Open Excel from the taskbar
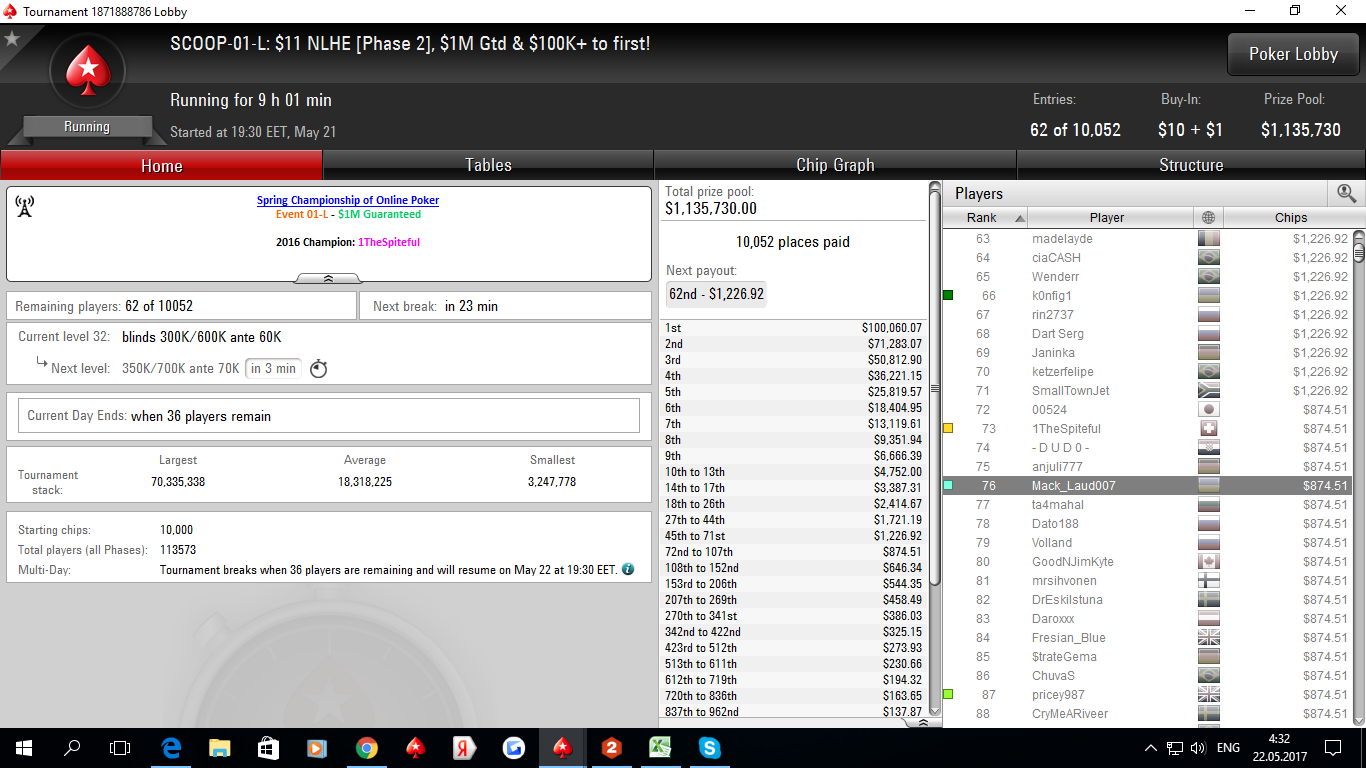This screenshot has height=768, width=1366. coord(660,747)
